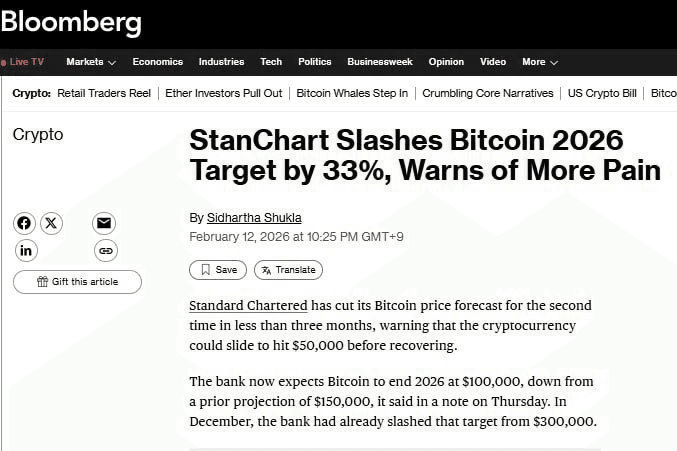Open the Bloomberg homepage logo
Viewport: 677px width, 451px height.
(x=71, y=23)
